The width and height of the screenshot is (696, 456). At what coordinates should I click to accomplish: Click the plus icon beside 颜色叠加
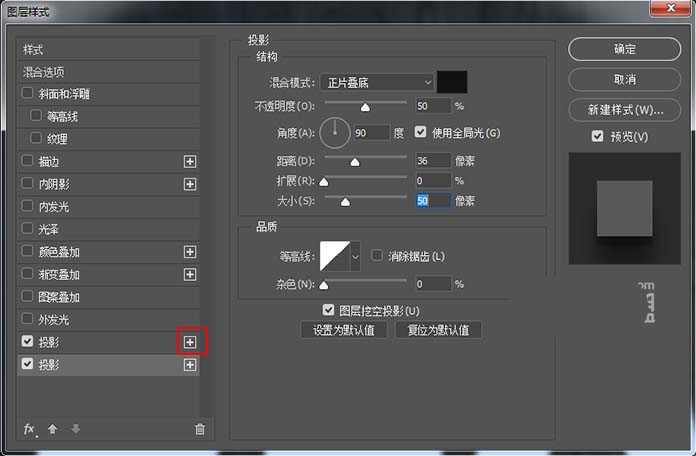pos(190,252)
